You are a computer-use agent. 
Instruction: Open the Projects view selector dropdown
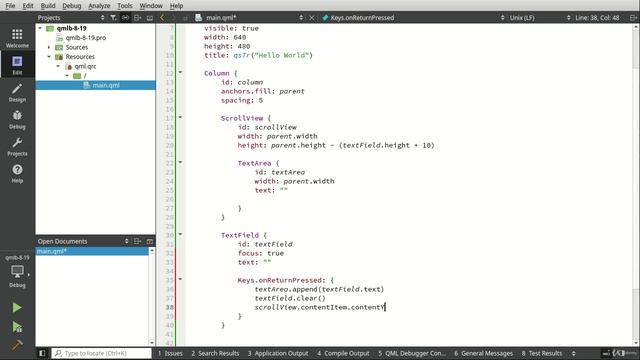click(71, 18)
